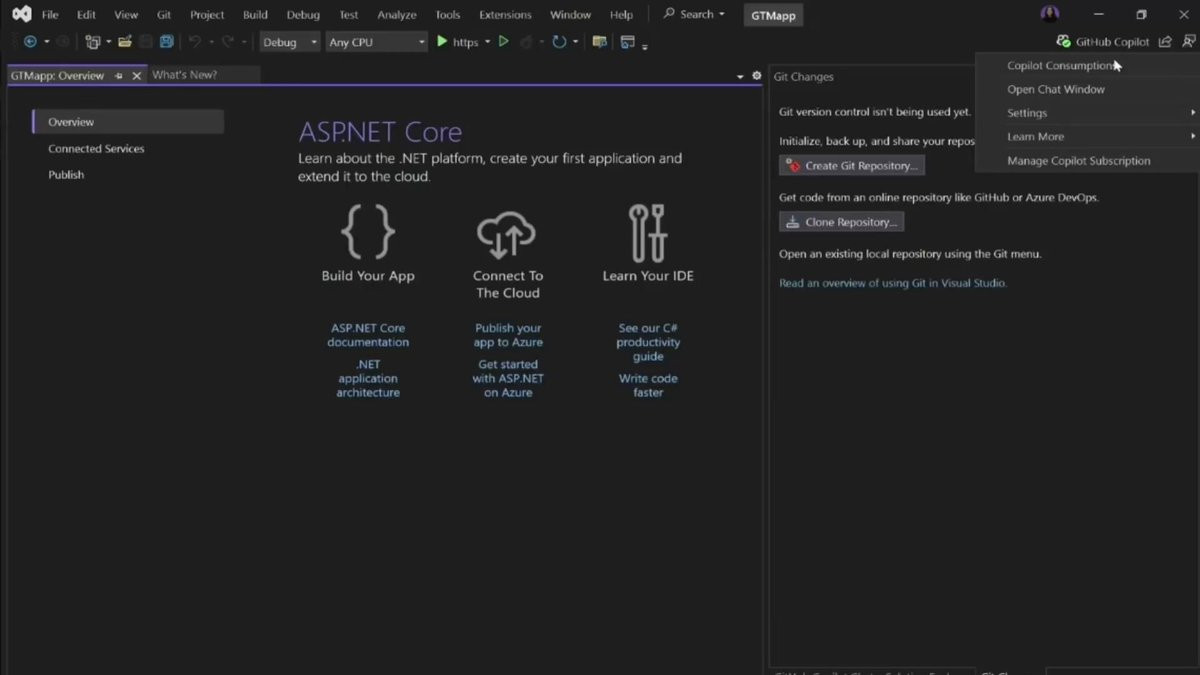Open the Project menu
Viewport: 1200px width, 675px height.
207,15
